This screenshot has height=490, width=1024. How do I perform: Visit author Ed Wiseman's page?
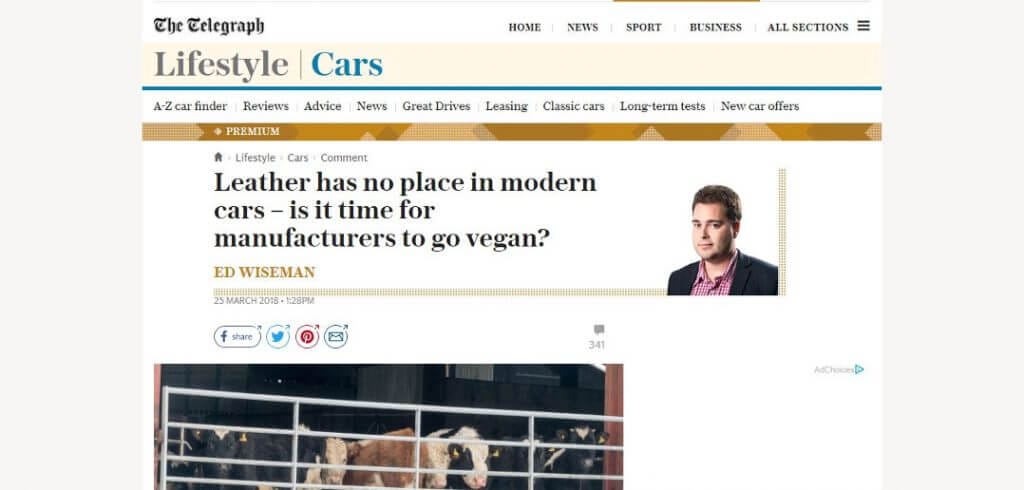pyautogui.click(x=264, y=272)
